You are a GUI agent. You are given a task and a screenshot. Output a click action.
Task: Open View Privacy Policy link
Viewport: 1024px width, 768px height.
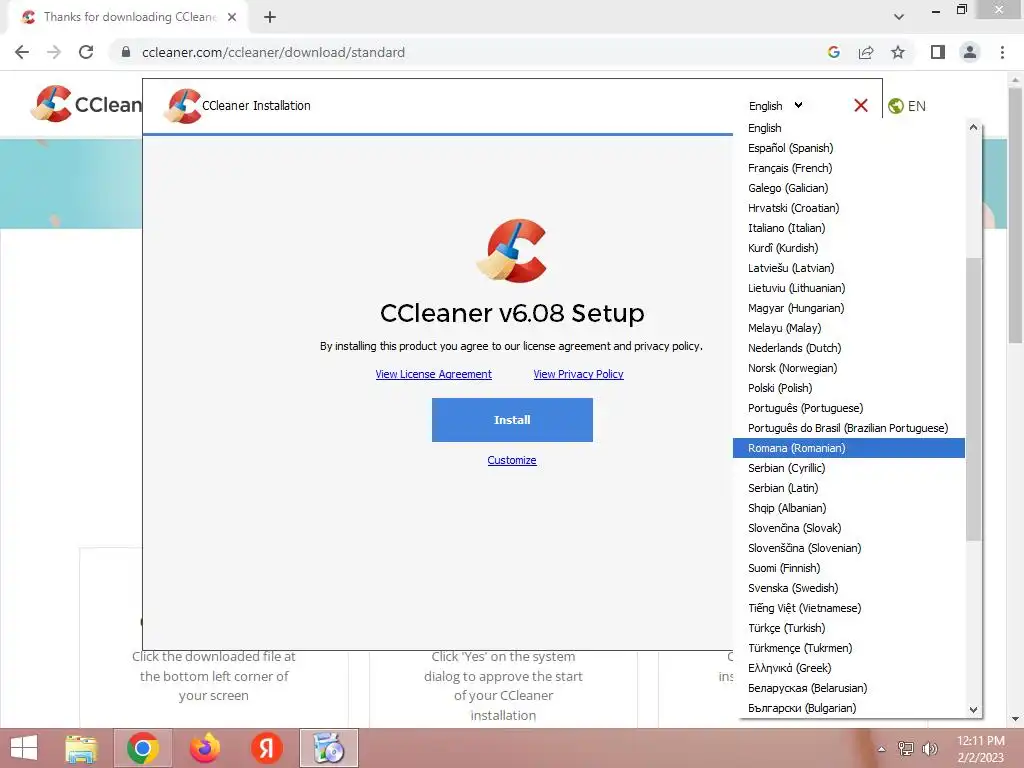coord(579,374)
